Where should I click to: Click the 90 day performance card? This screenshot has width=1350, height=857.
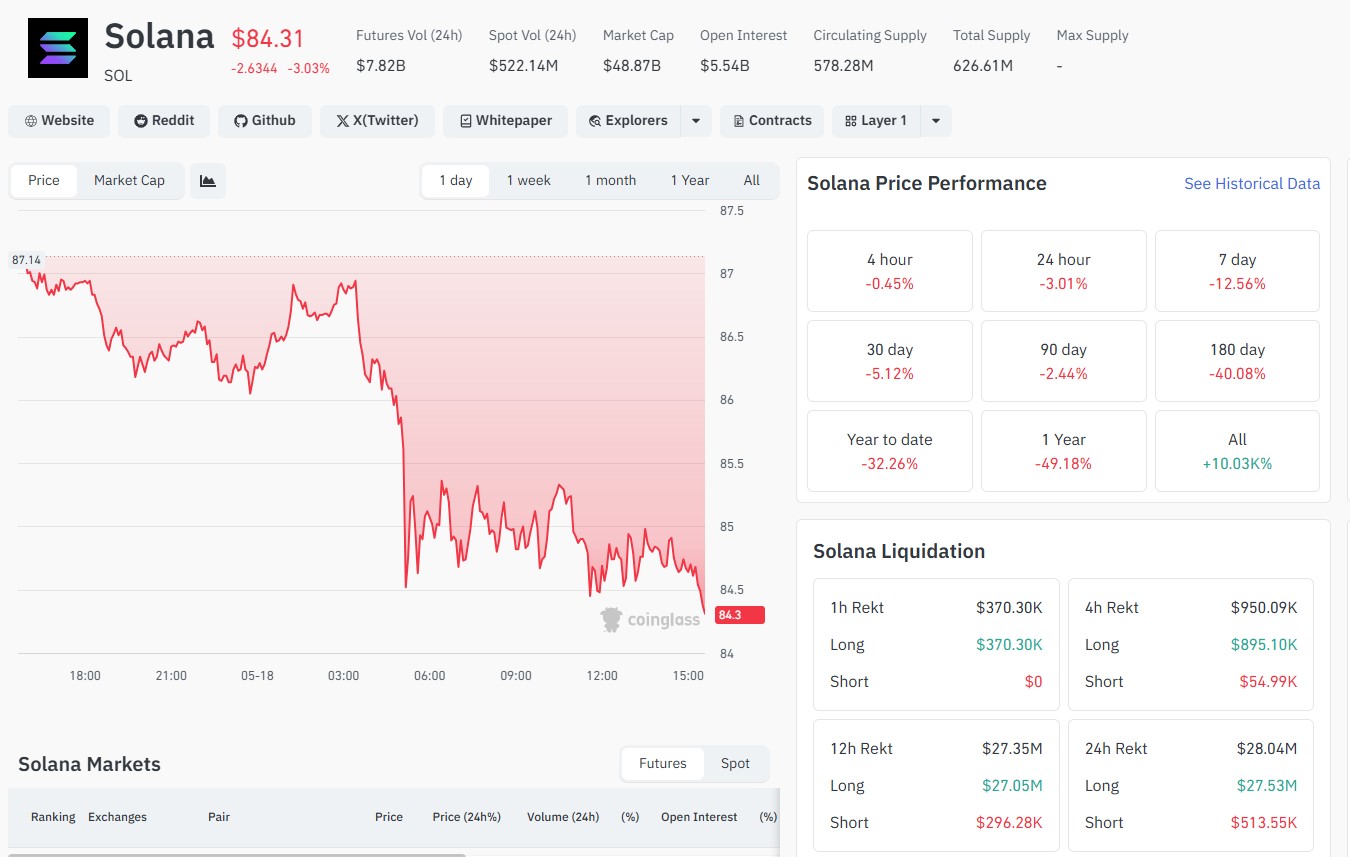[x=1063, y=361]
